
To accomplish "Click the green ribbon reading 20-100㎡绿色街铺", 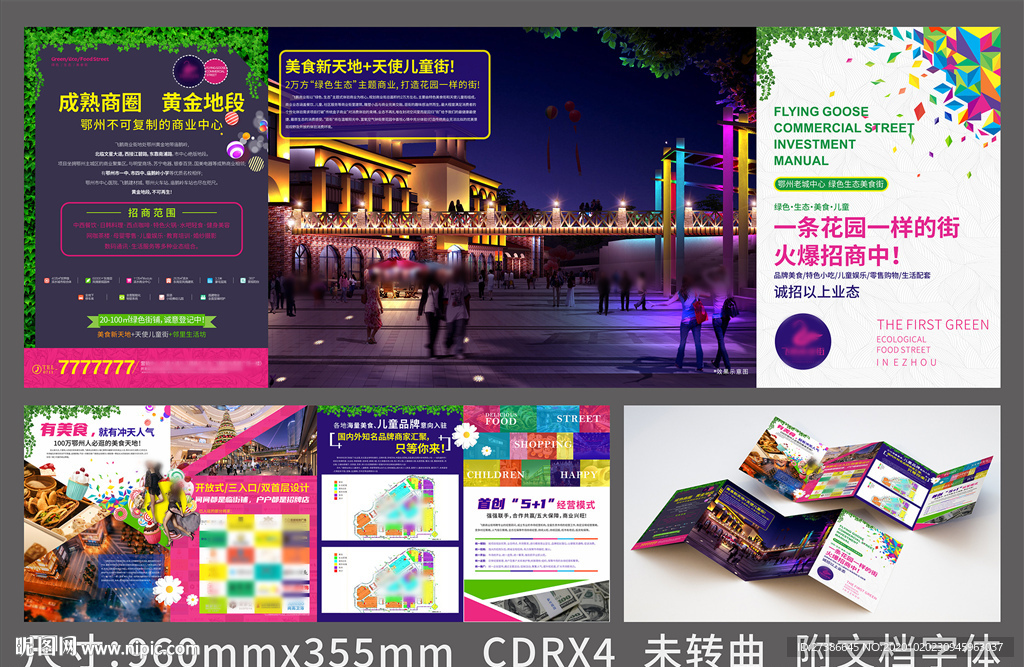I will [152, 318].
